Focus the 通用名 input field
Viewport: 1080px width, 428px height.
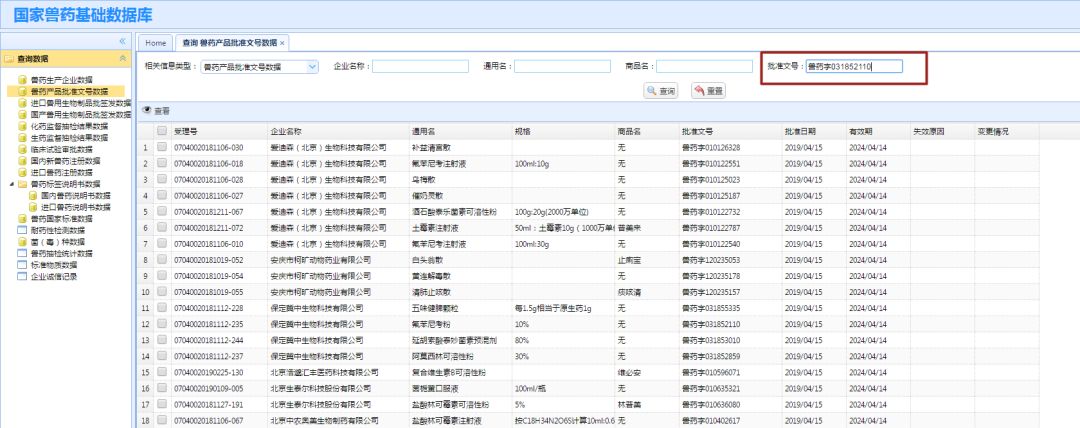tap(562, 67)
